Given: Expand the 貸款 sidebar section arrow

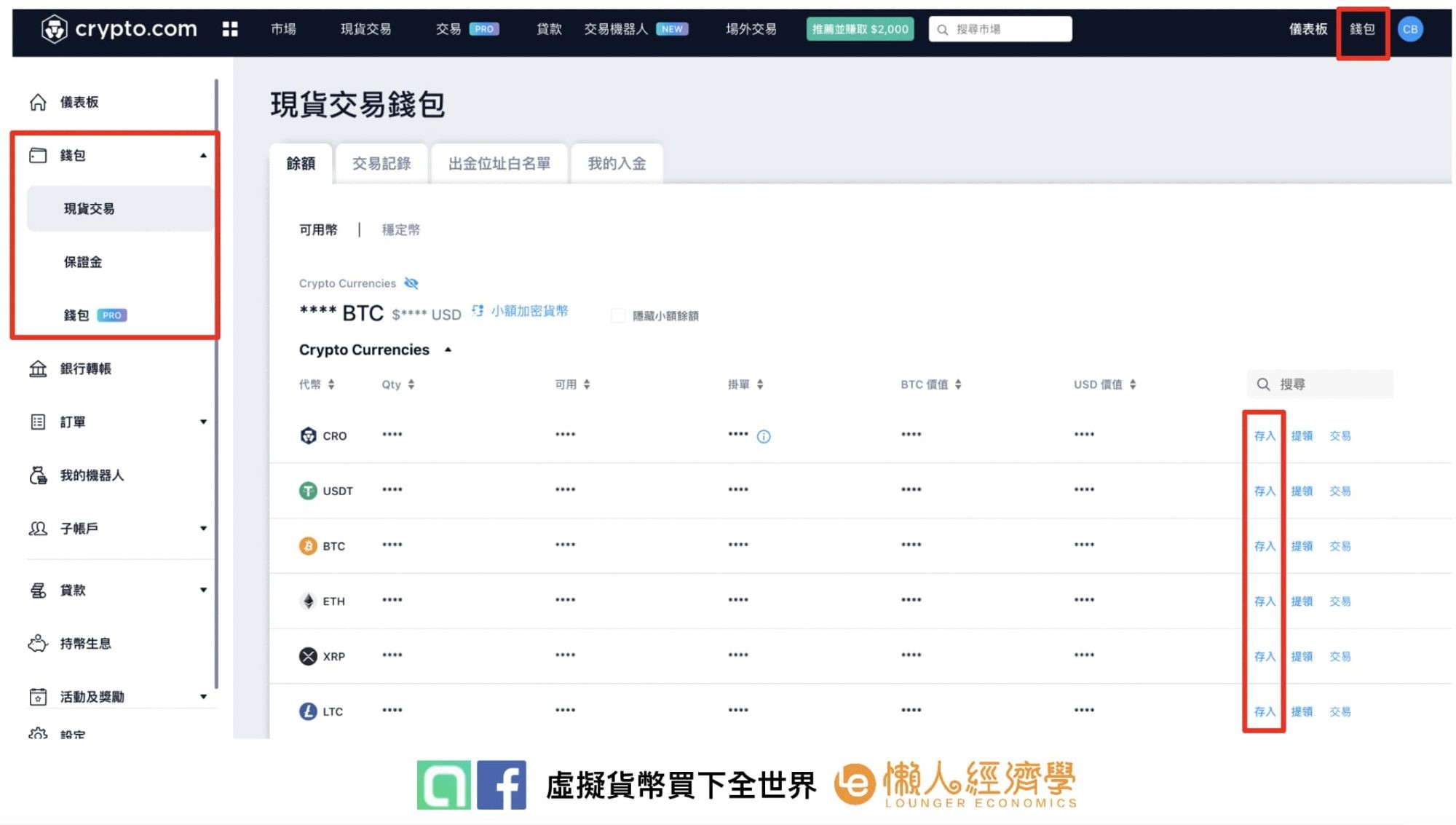Looking at the screenshot, I should tap(203, 590).
